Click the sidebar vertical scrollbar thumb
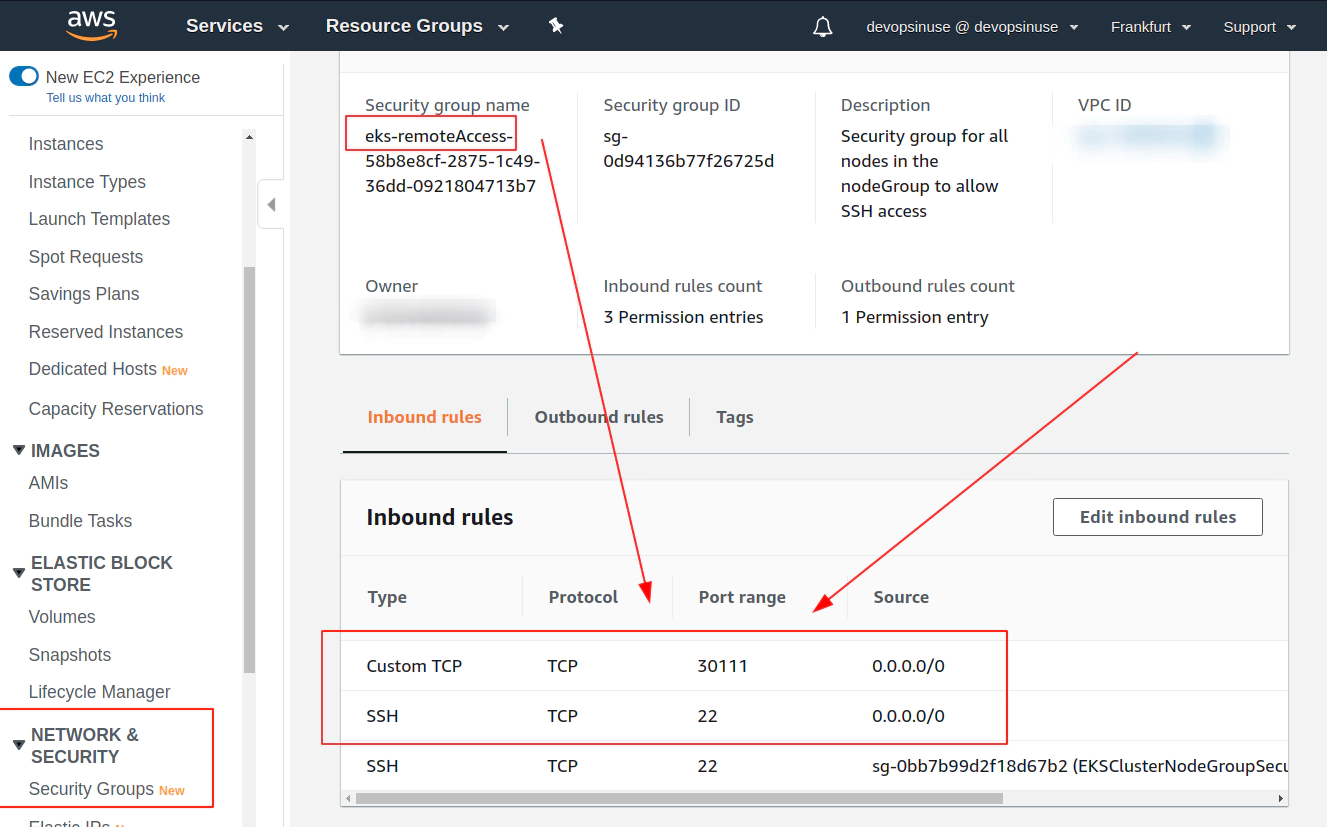Viewport: 1327px width, 827px height. point(249,470)
